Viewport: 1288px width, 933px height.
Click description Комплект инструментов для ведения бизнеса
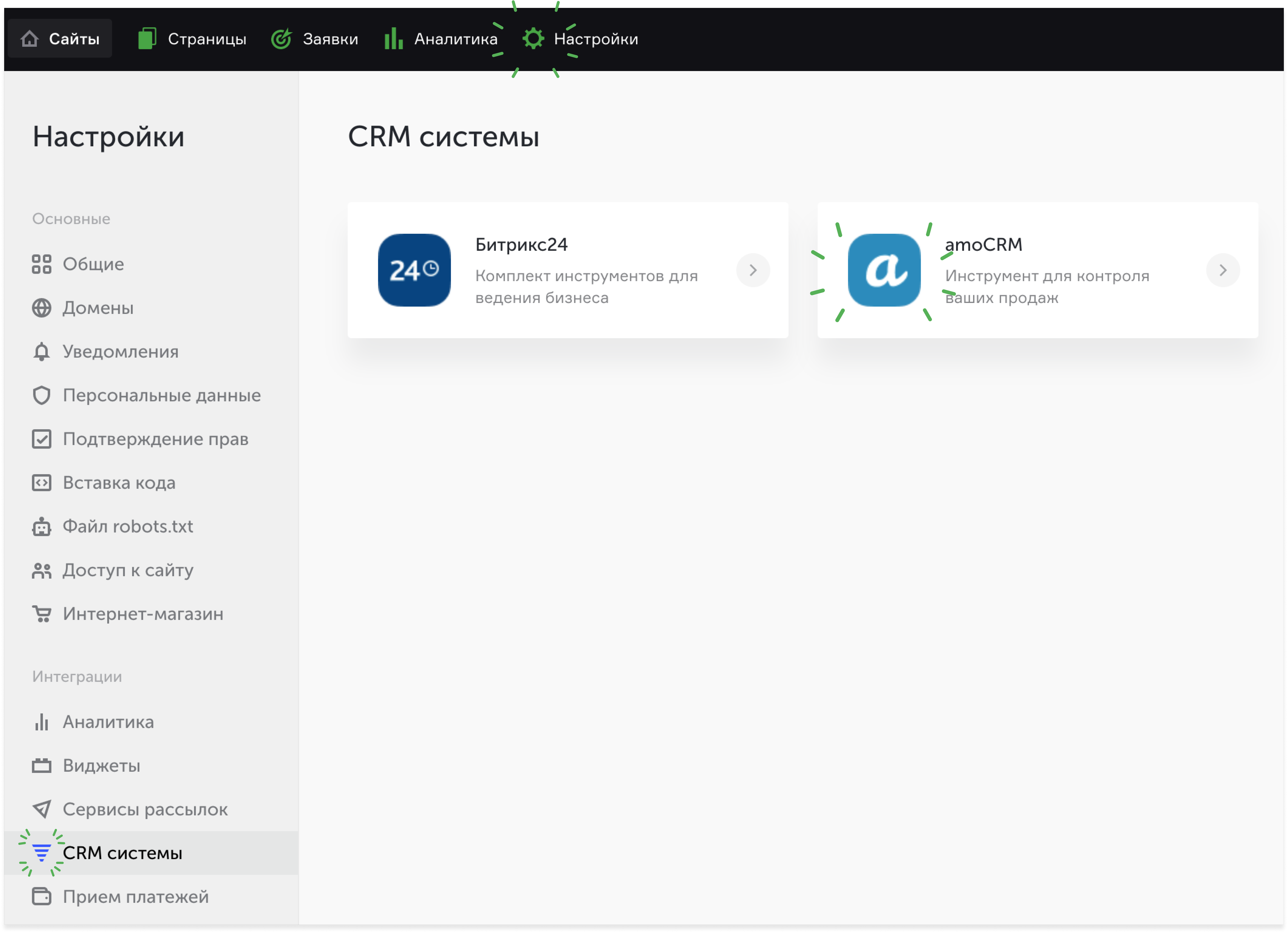(x=587, y=287)
